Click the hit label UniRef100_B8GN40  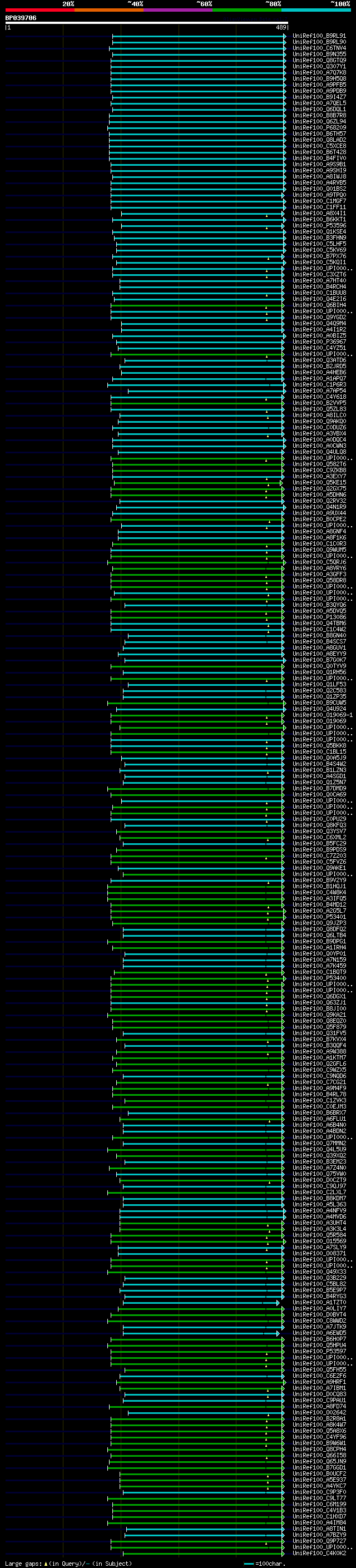click(319, 635)
